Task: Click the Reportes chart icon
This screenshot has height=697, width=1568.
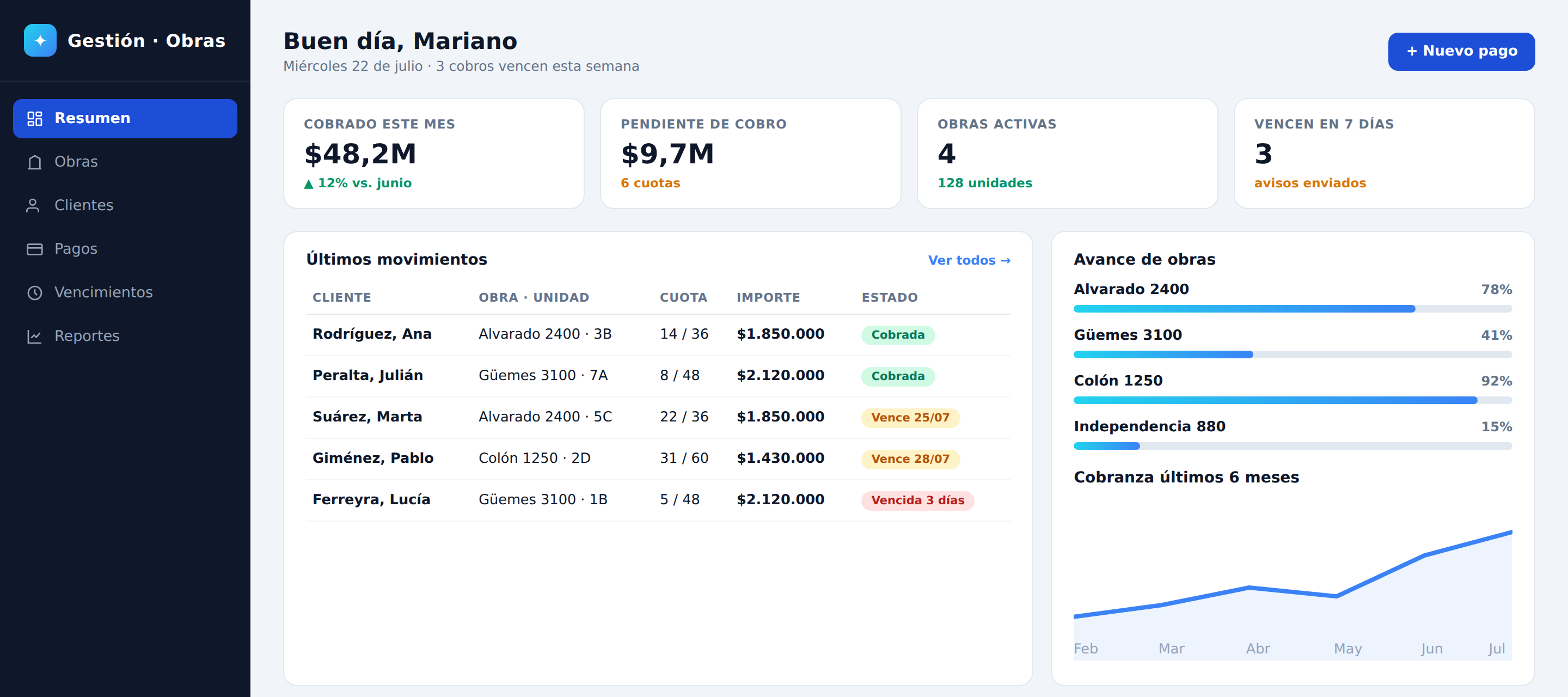Action: click(35, 336)
